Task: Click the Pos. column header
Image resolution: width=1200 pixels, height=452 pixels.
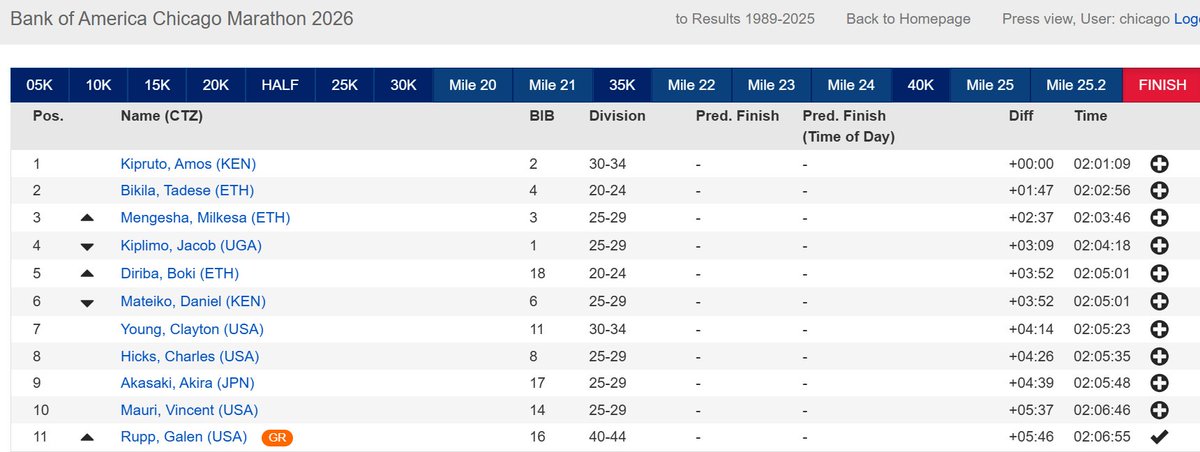Action: (48, 116)
